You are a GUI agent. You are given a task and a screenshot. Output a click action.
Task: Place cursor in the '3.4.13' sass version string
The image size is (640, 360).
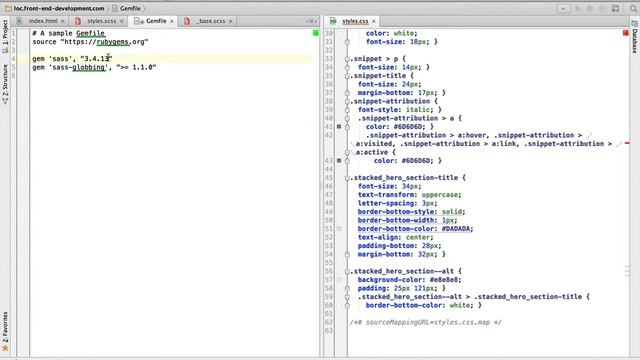coord(96,59)
